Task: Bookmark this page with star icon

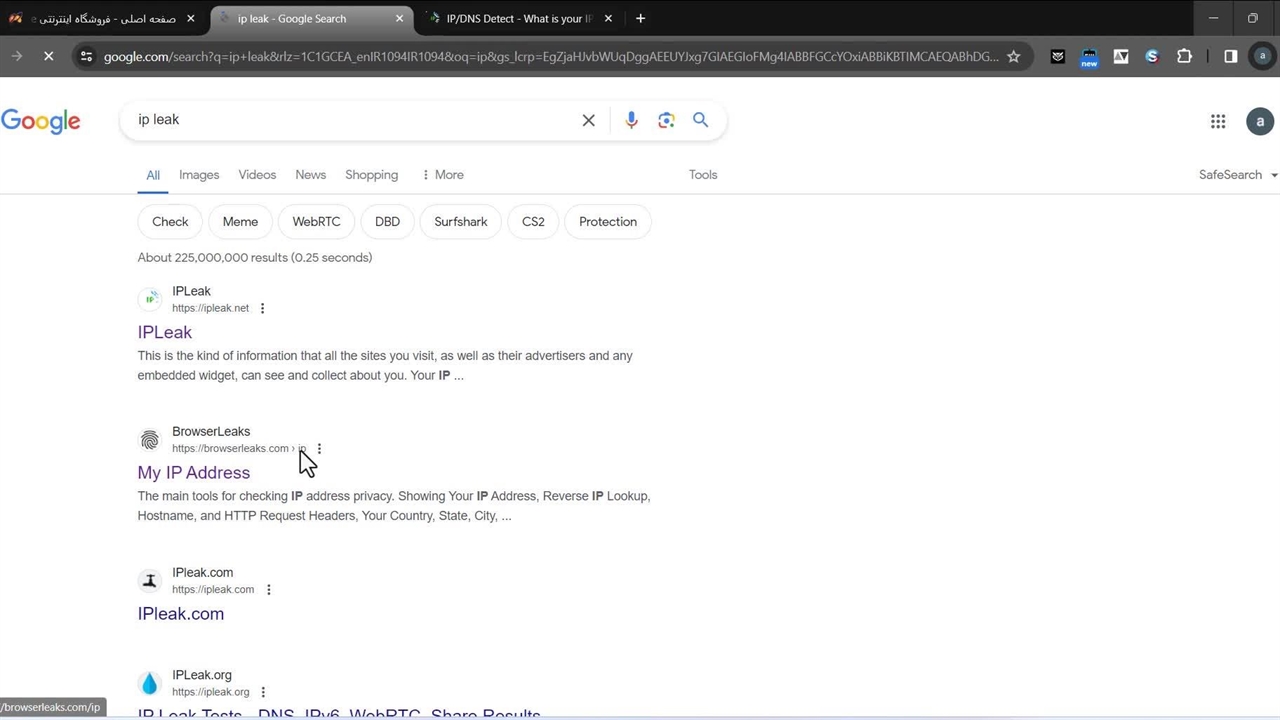Action: 1014,57
